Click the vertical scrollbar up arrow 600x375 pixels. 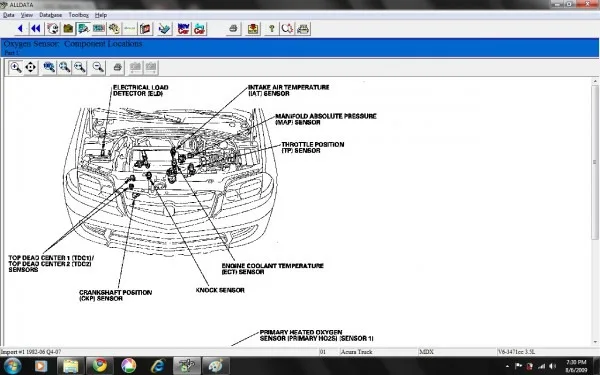[x=595, y=81]
